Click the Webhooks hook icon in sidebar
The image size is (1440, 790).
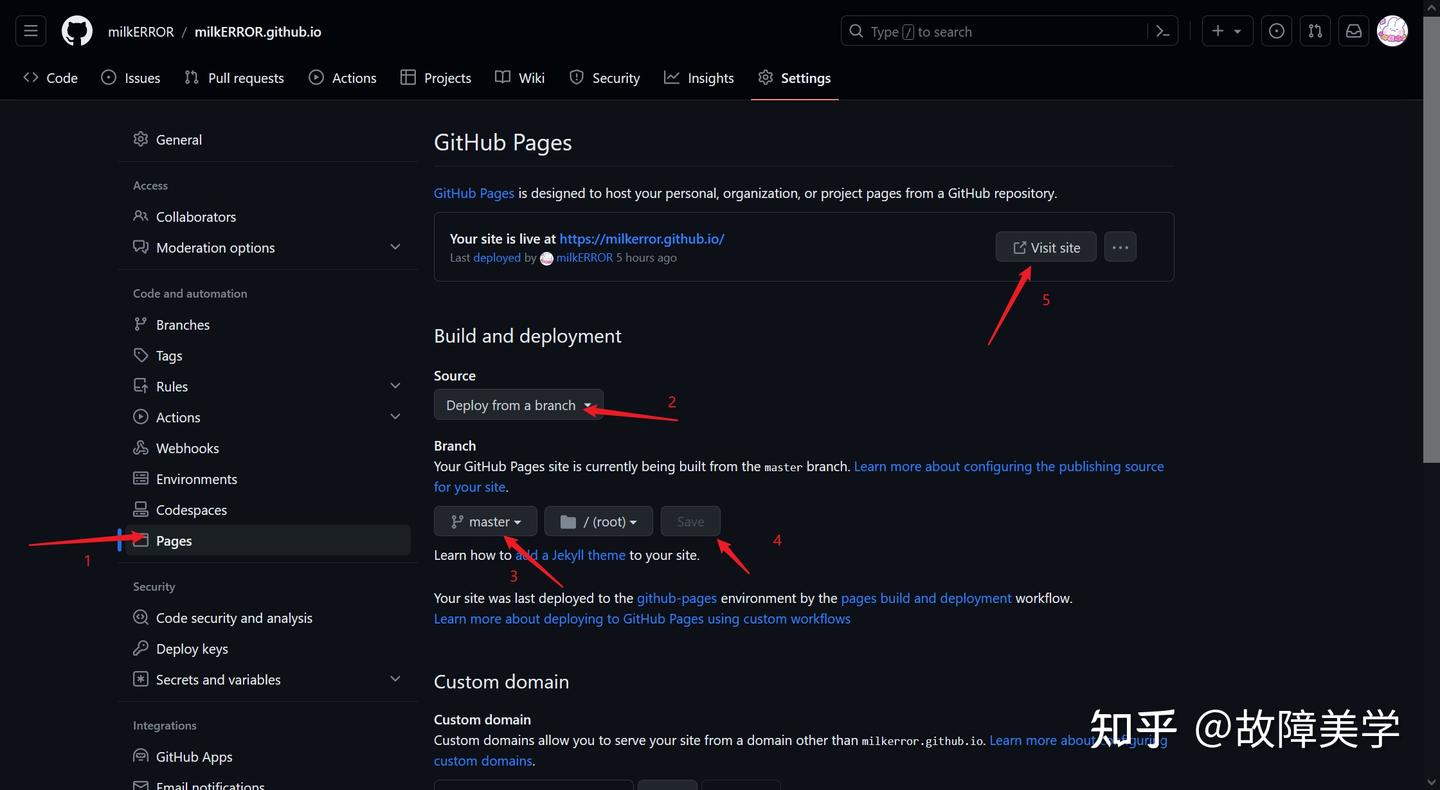click(x=141, y=447)
